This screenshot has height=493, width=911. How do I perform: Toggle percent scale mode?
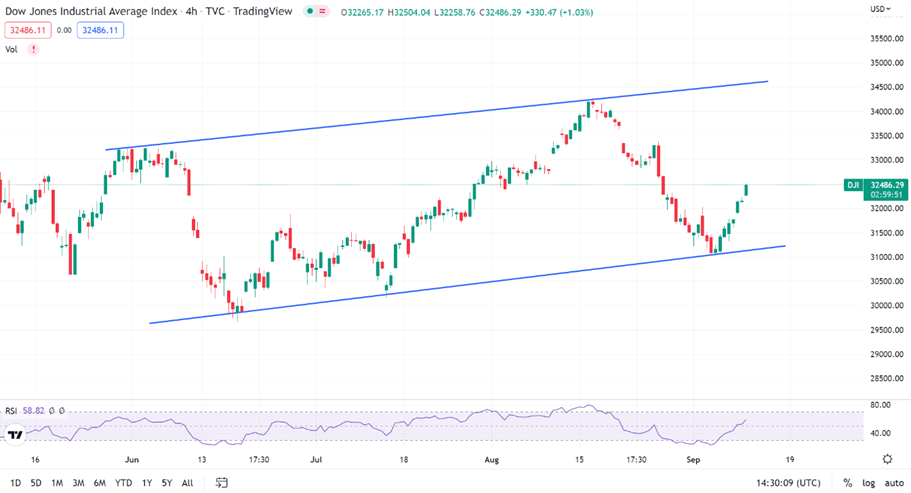coord(848,483)
